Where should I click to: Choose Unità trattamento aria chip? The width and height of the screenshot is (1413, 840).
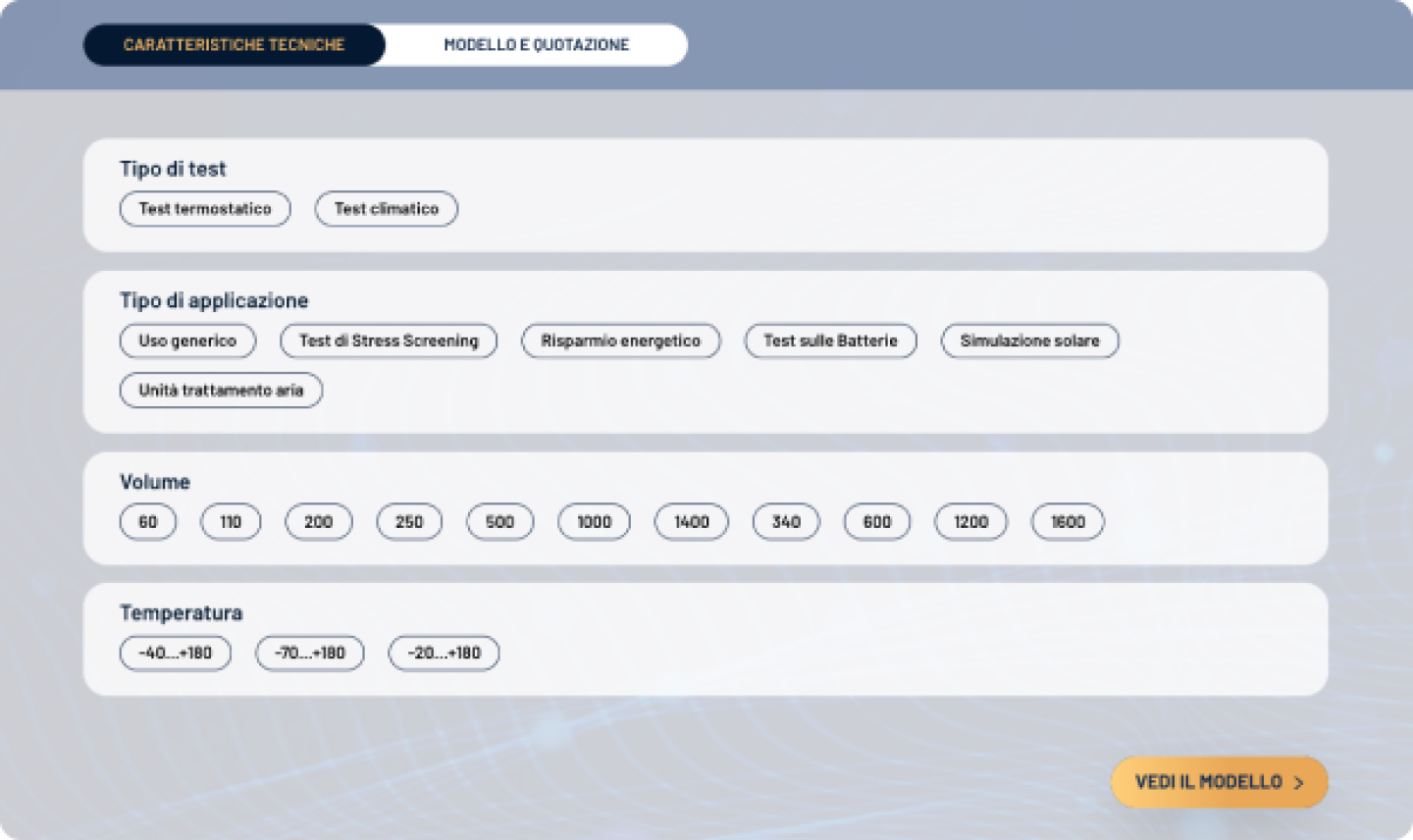[x=221, y=391]
